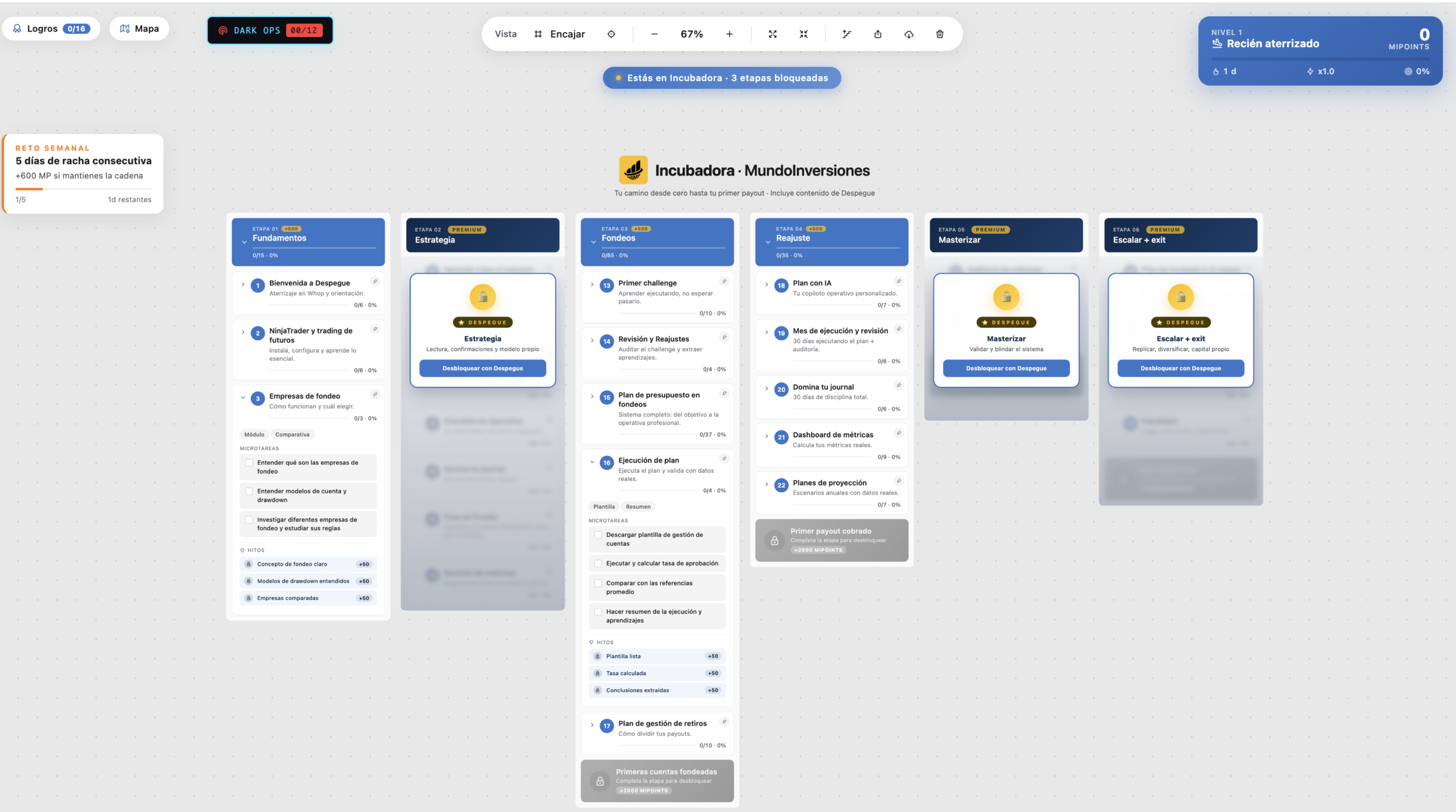
Task: Collapse the Empresas de fondeo module
Action: tap(243, 398)
